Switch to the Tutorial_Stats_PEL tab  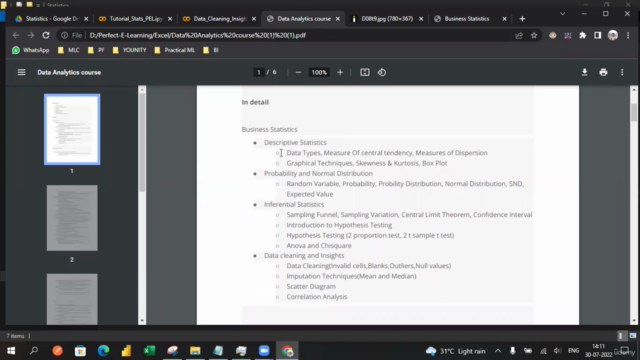coord(136,19)
